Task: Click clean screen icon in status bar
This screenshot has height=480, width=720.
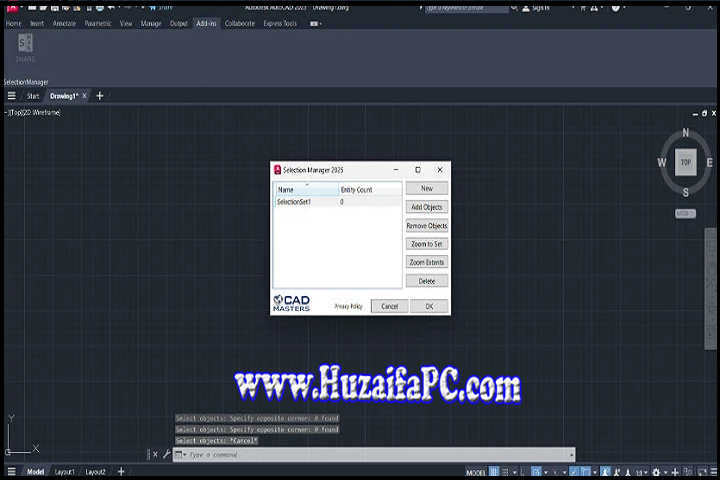Action: tap(702, 472)
